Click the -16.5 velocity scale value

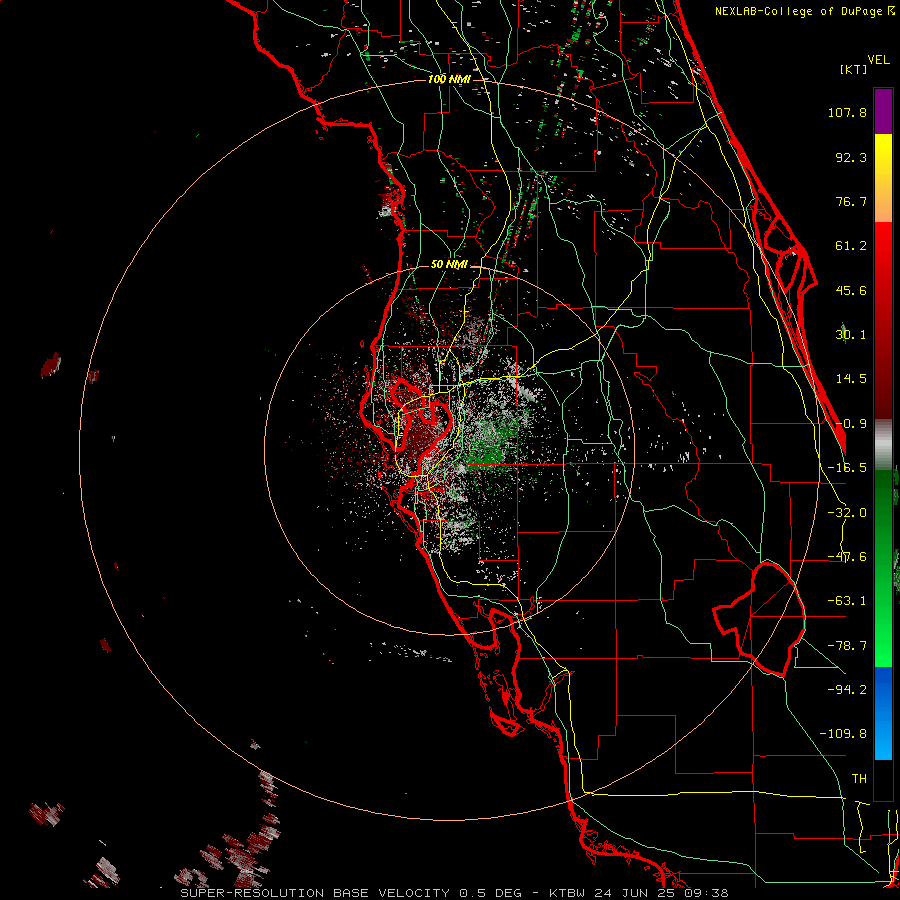[847, 468]
